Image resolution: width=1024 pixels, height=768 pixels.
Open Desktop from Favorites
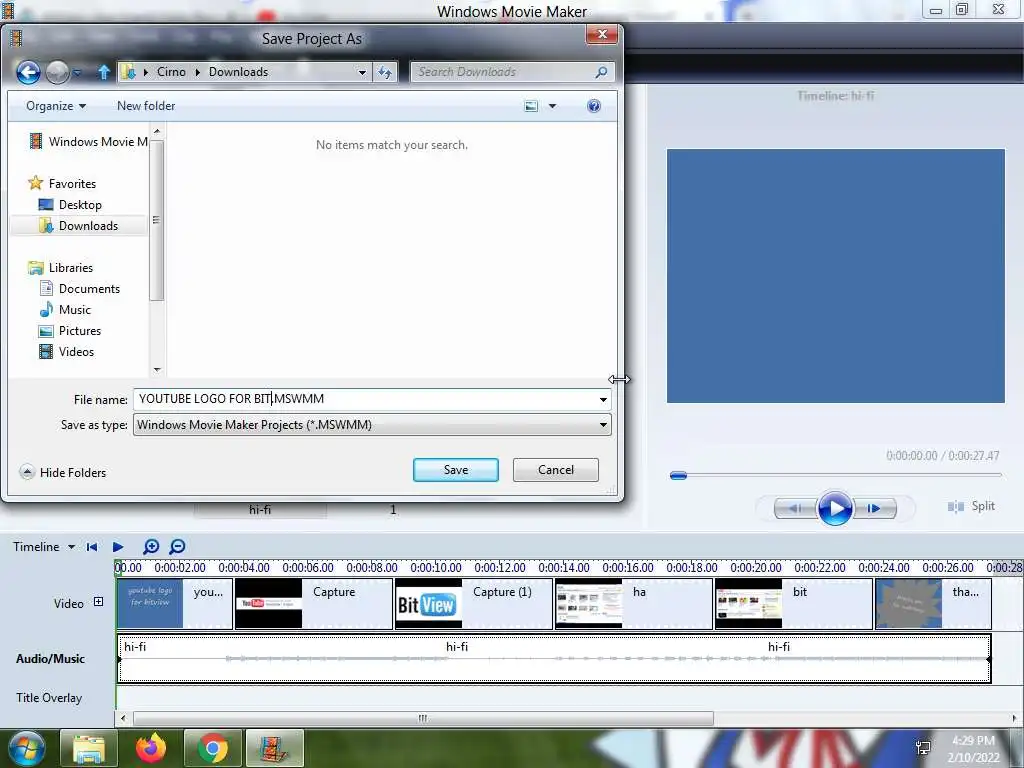coord(71,204)
